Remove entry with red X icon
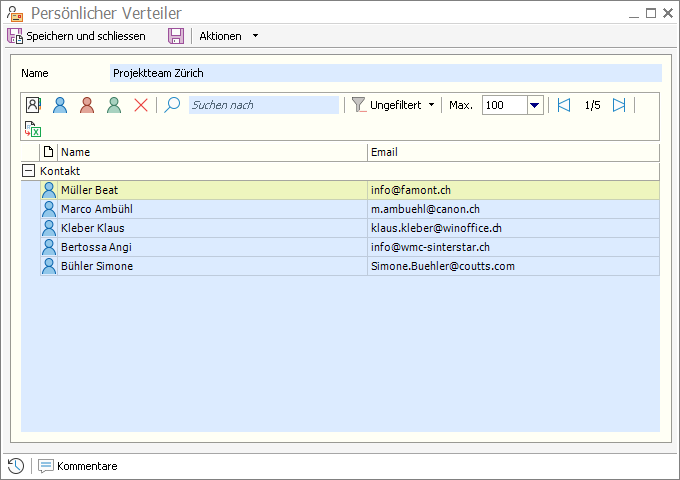The height and width of the screenshot is (480, 680). (x=141, y=105)
